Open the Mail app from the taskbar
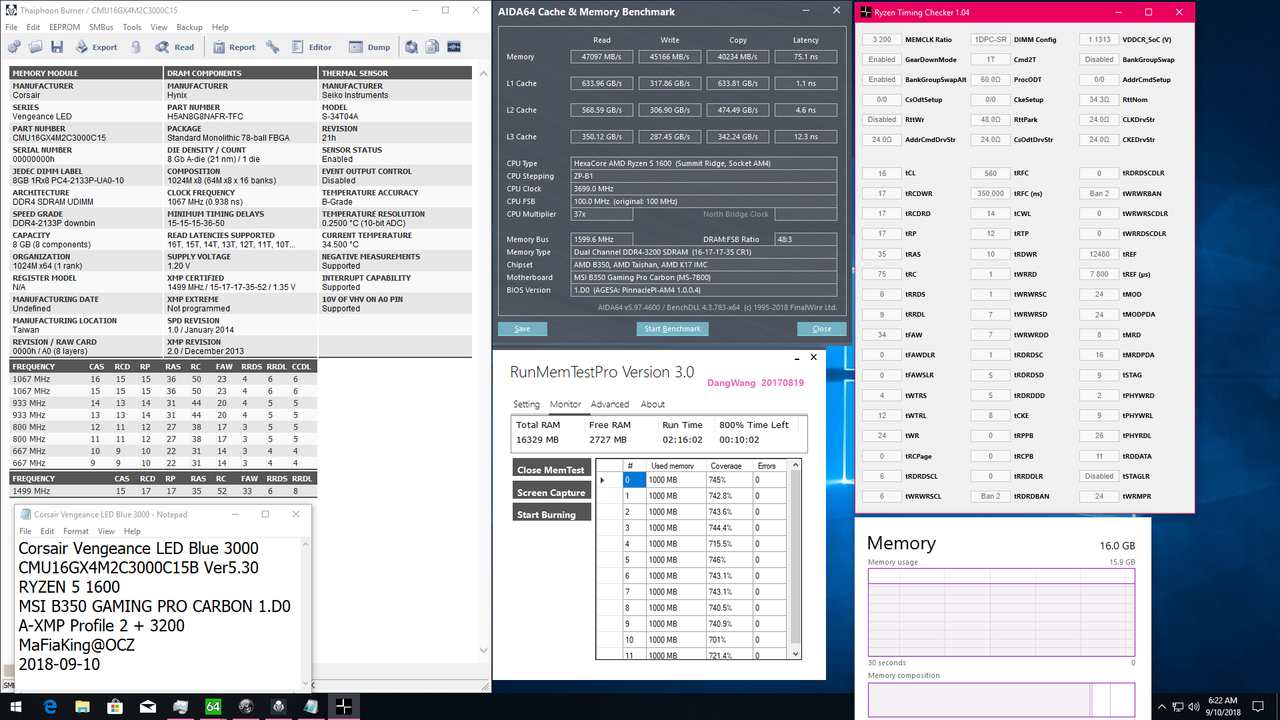 click(x=147, y=706)
